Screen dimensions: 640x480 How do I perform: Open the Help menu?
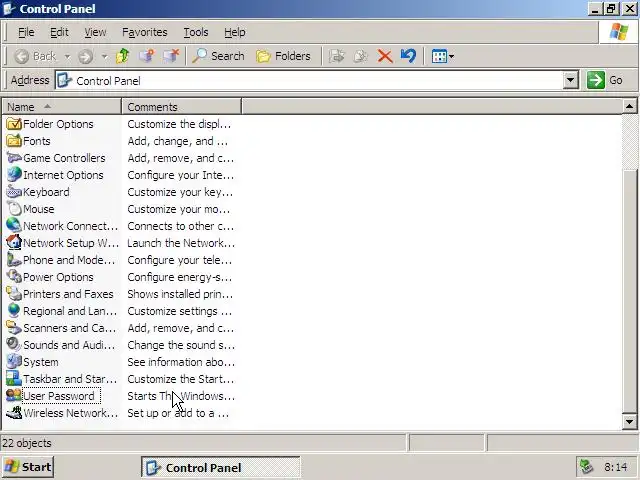coord(235,32)
